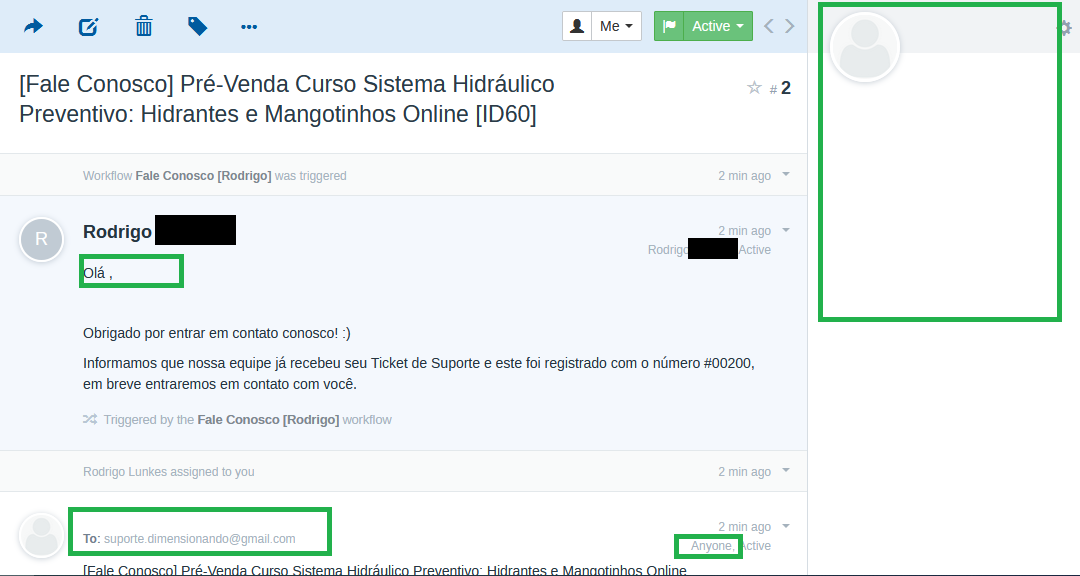
Task: Add a note with the pencil icon
Action: 89,26
